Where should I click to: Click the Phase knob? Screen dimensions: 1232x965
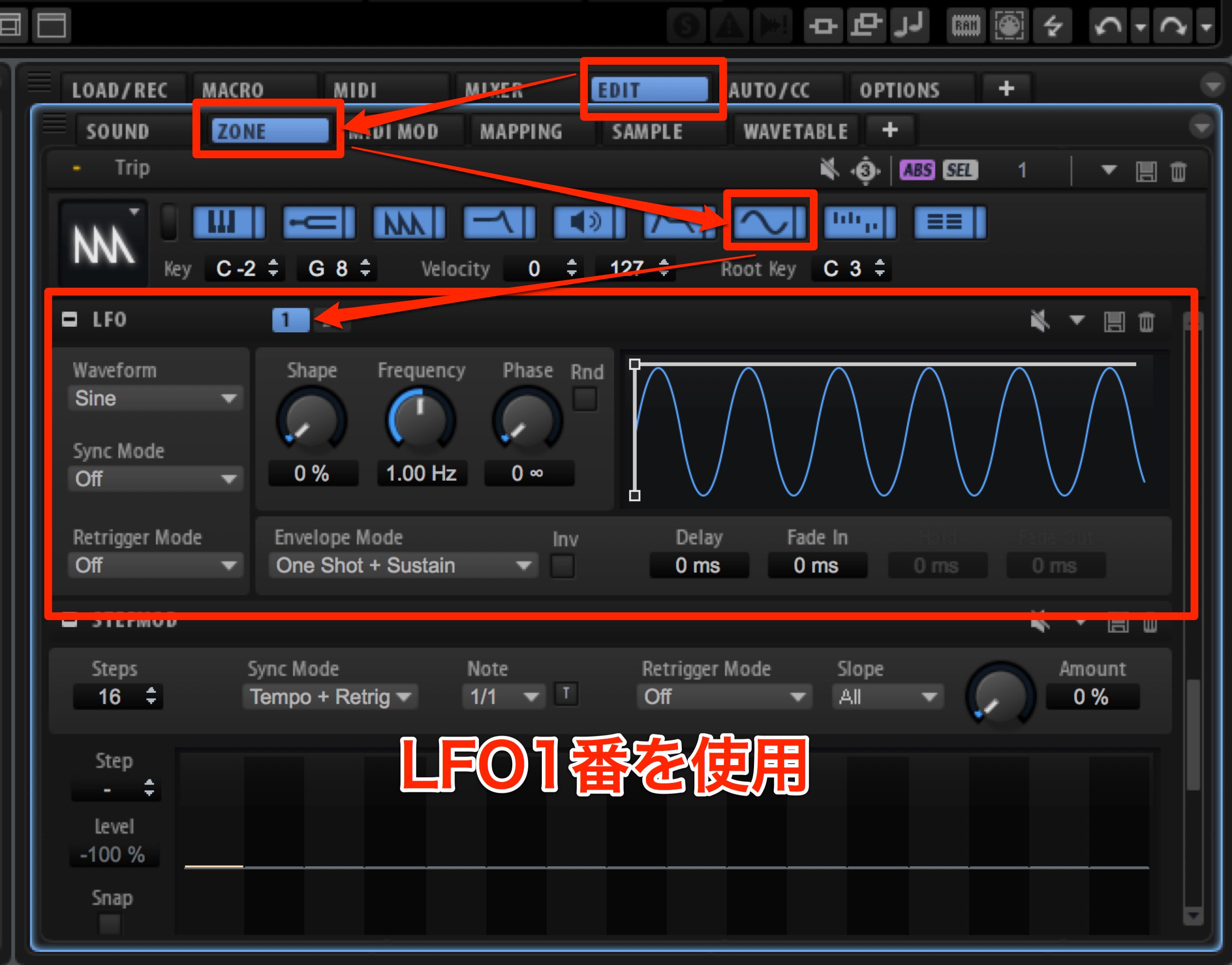click(x=527, y=420)
